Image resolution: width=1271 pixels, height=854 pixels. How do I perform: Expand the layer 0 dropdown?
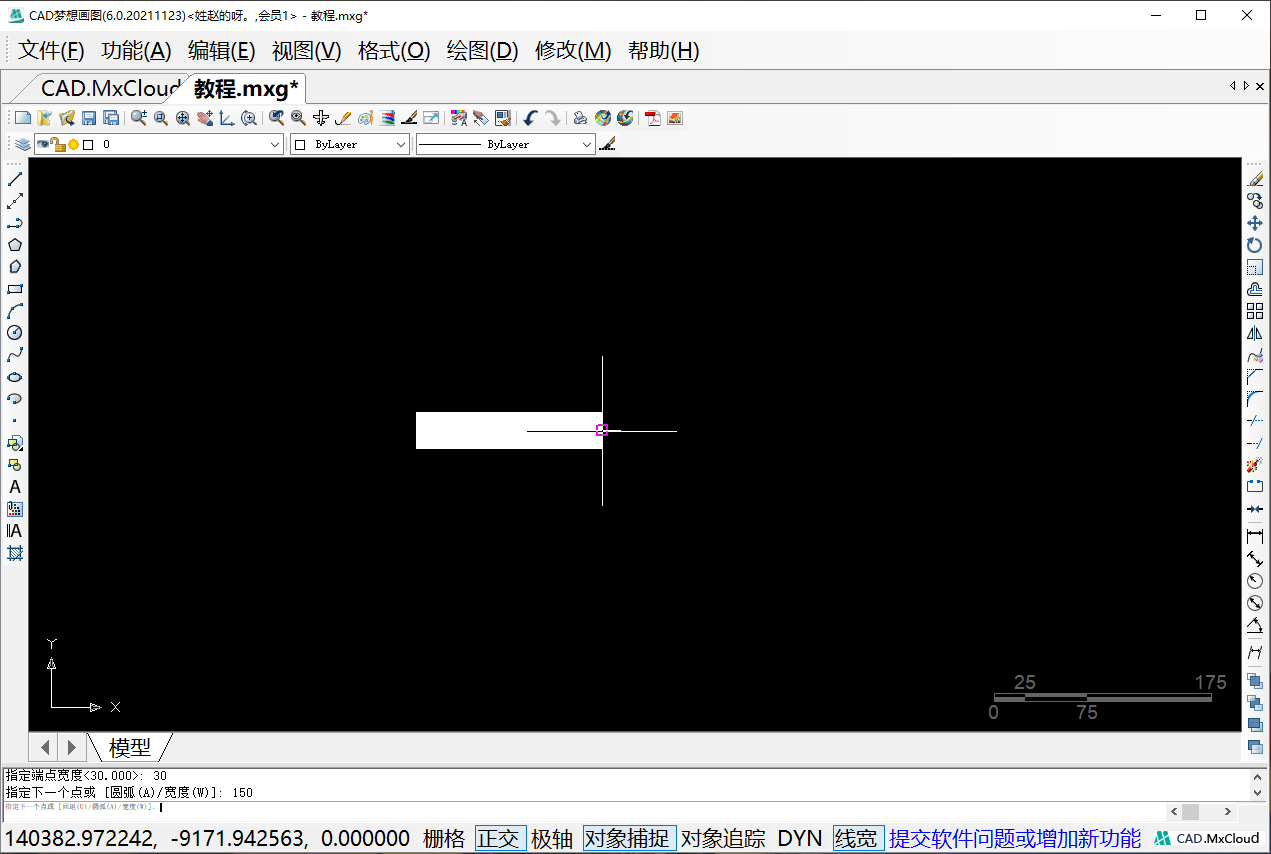(x=276, y=144)
